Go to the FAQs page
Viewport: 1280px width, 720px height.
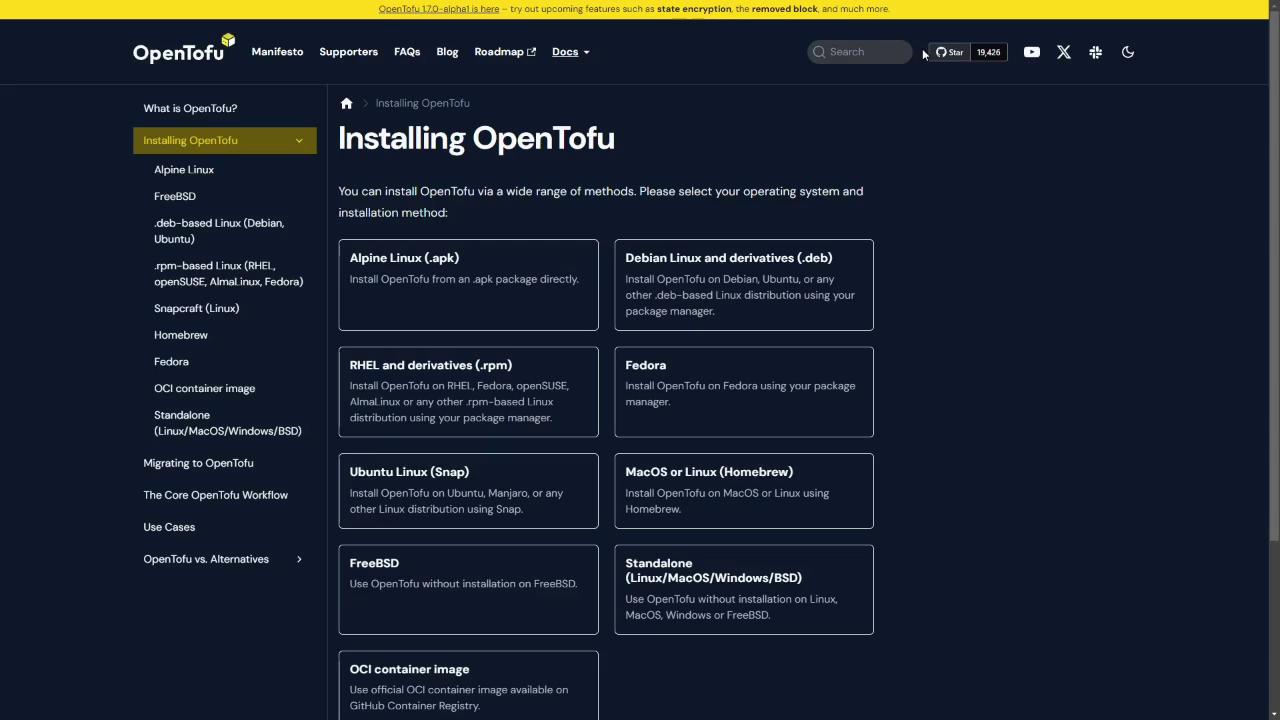407,52
